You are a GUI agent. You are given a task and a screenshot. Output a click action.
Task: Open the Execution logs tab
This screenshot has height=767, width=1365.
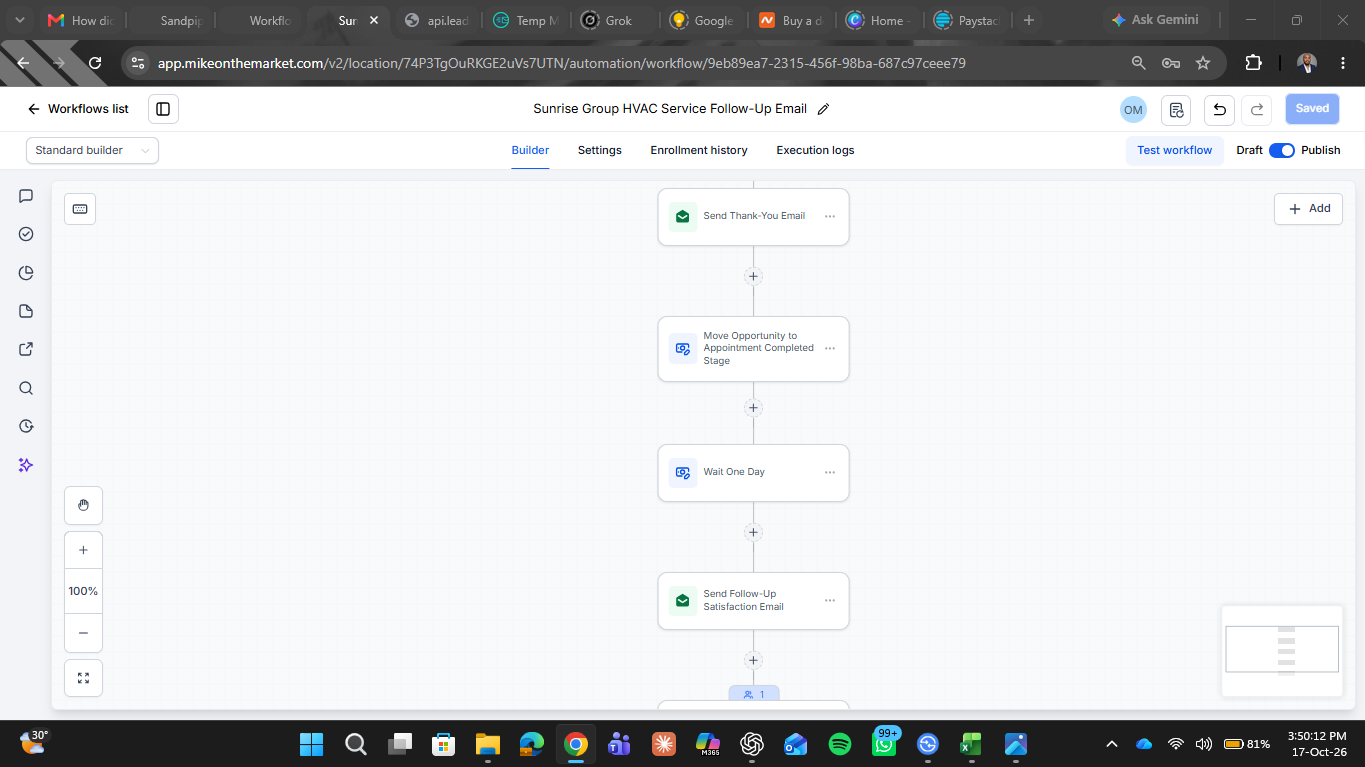pos(815,150)
